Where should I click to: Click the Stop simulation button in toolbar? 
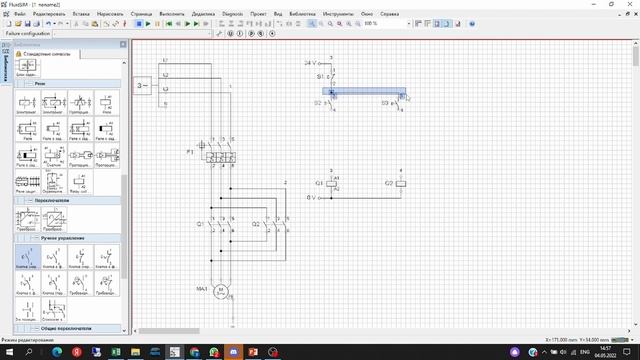pyautogui.click(x=139, y=24)
